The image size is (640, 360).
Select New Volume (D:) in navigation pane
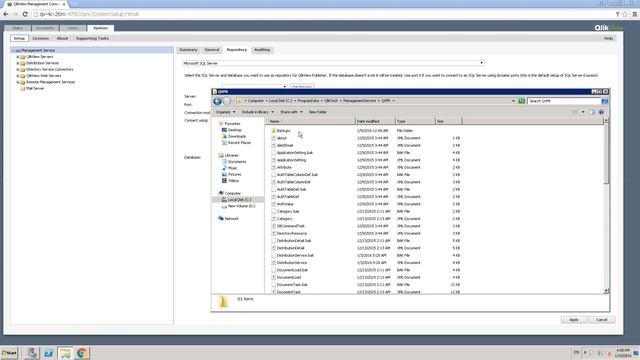pyautogui.click(x=238, y=206)
